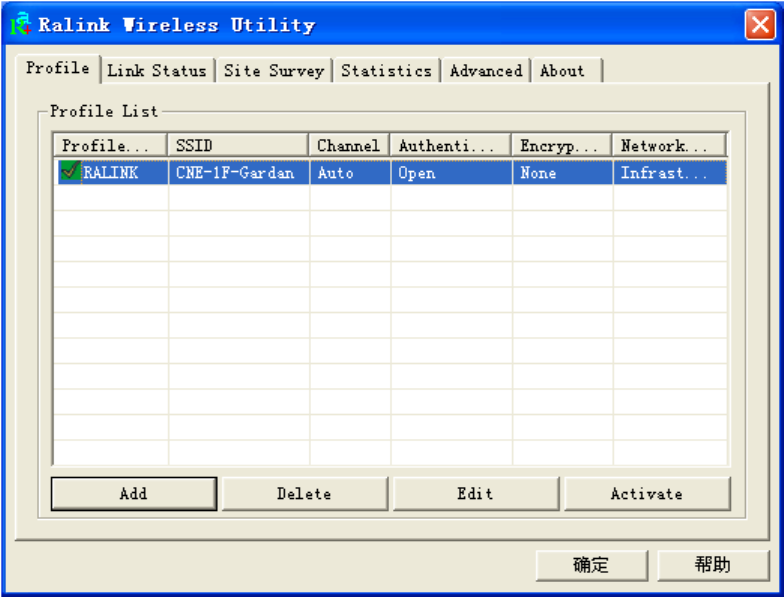
Task: Close the Ralink Wireless Utility window
Action: pos(760,24)
